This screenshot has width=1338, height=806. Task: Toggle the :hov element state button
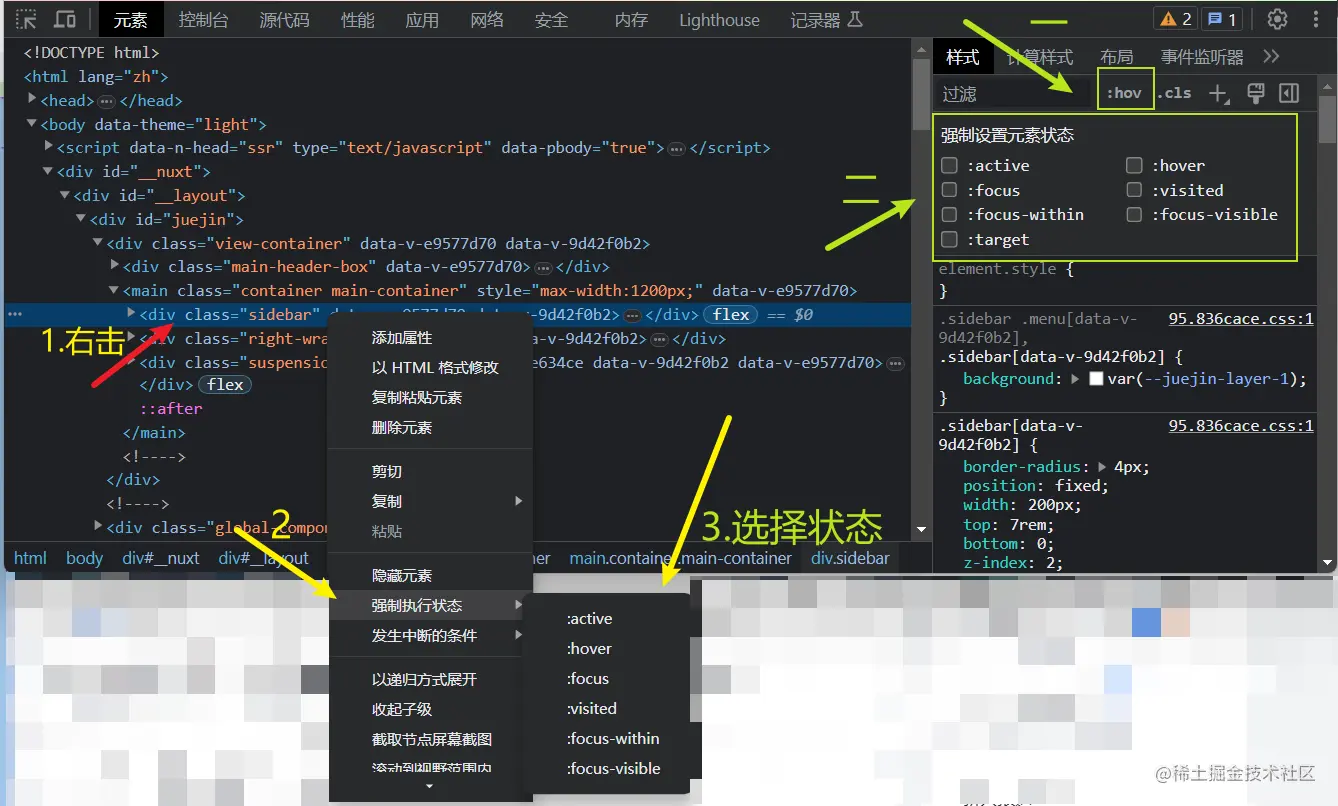pos(1125,93)
